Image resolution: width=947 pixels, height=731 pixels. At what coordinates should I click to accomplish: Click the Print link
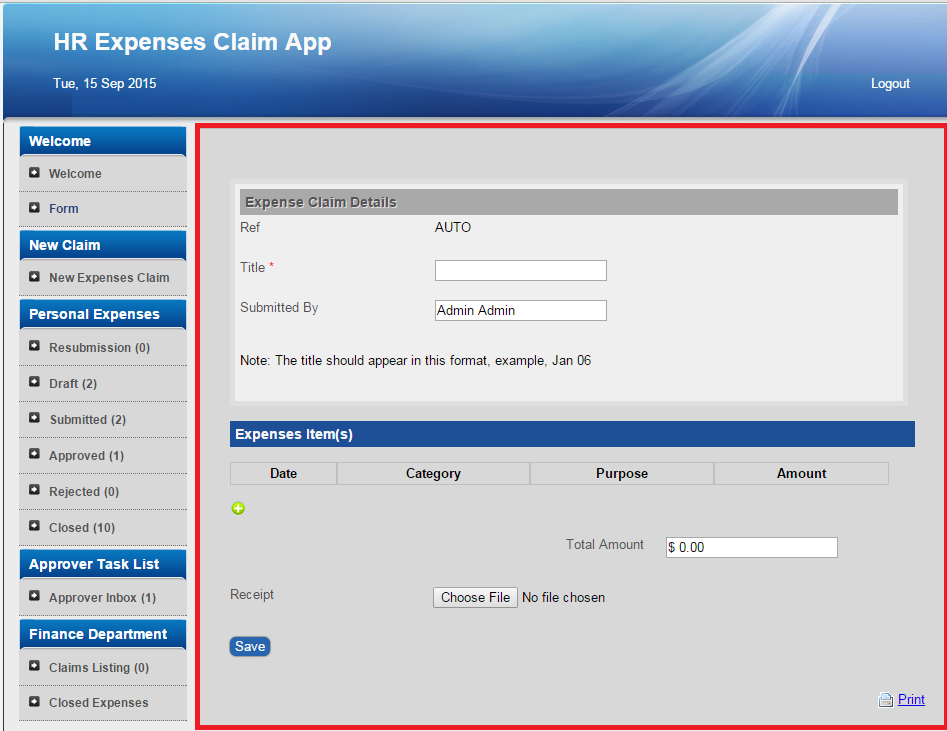tap(911, 700)
